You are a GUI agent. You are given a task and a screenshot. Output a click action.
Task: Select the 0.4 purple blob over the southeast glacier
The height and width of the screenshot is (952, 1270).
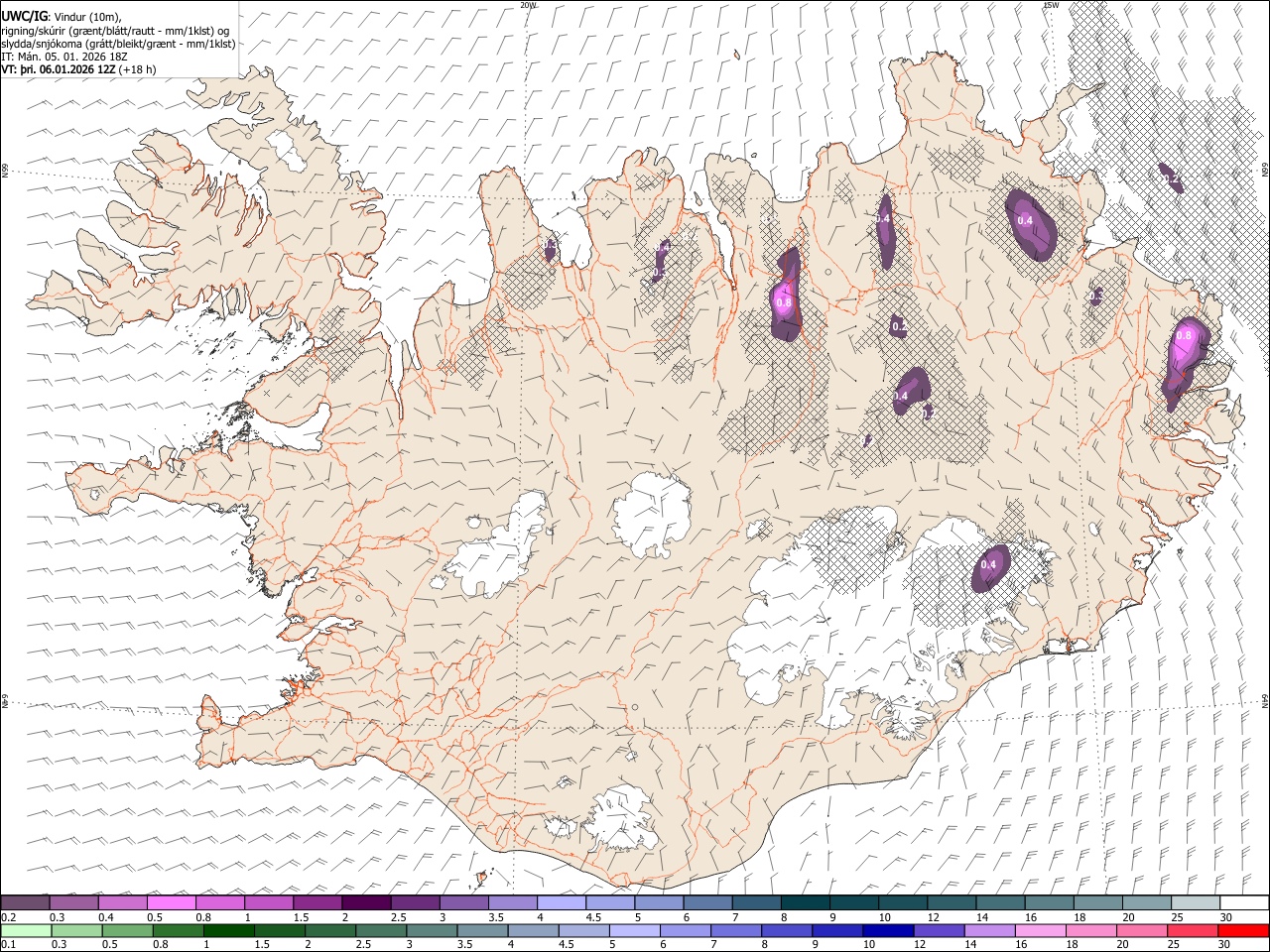[990, 568]
